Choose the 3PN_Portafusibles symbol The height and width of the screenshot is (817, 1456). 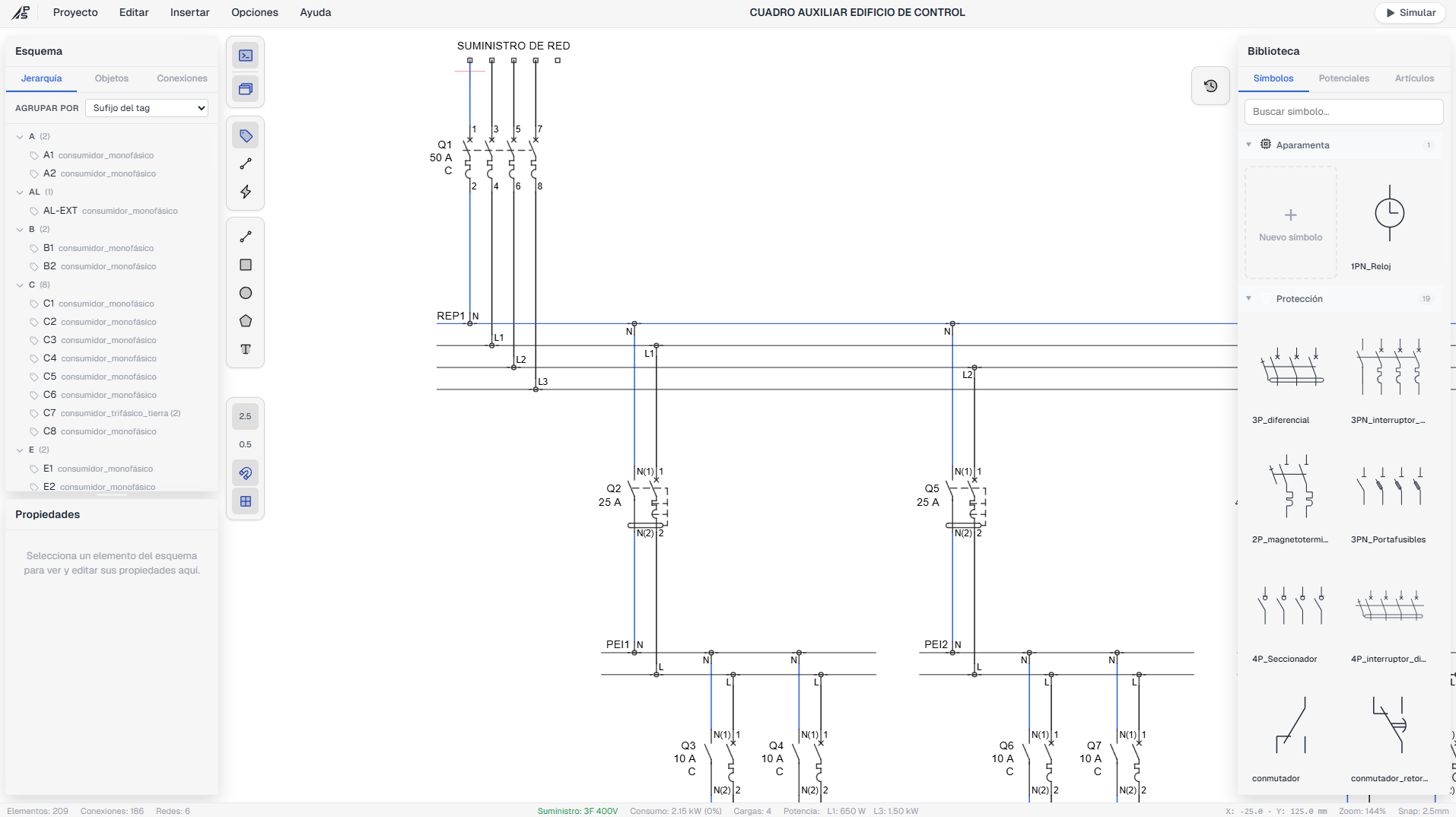tap(1389, 496)
